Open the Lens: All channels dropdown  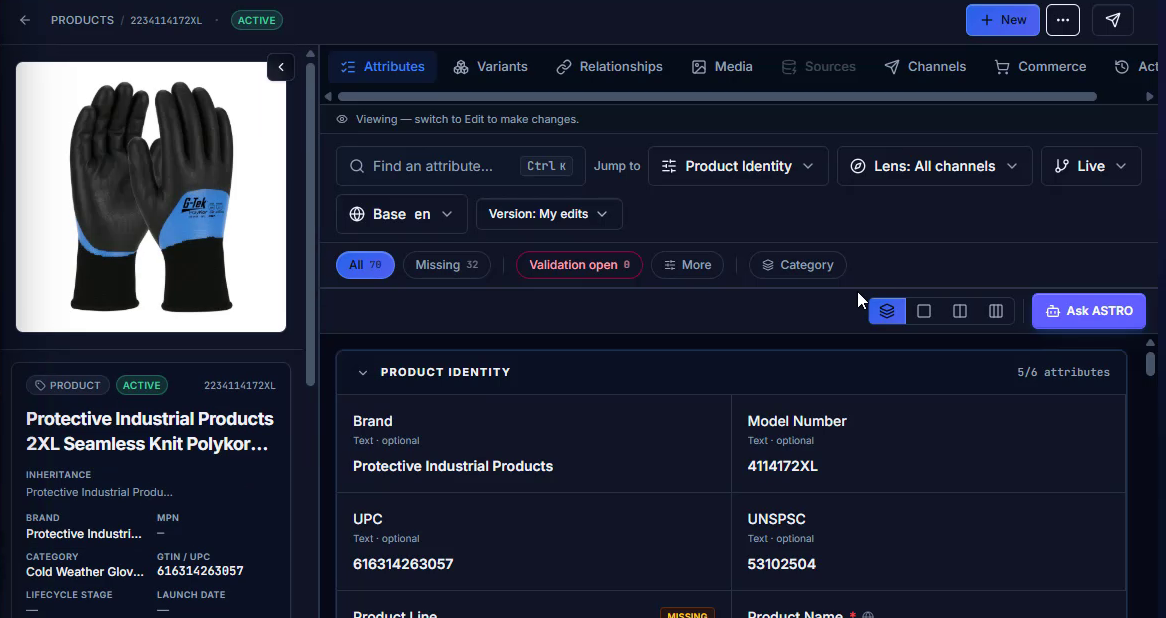click(934, 166)
